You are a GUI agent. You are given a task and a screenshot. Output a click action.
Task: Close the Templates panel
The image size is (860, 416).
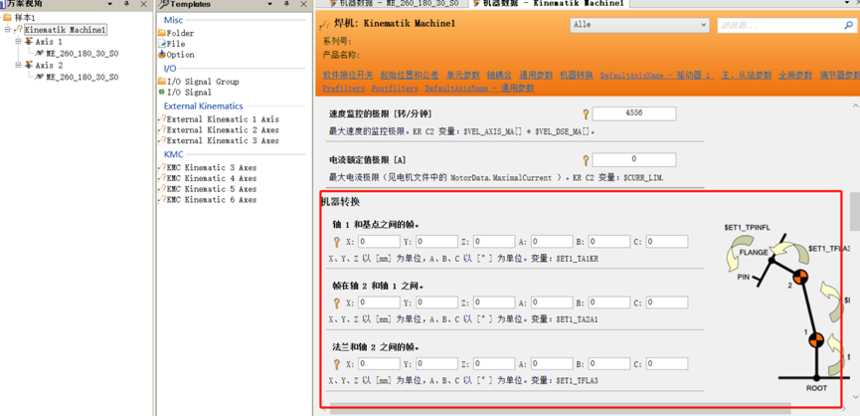(303, 4)
